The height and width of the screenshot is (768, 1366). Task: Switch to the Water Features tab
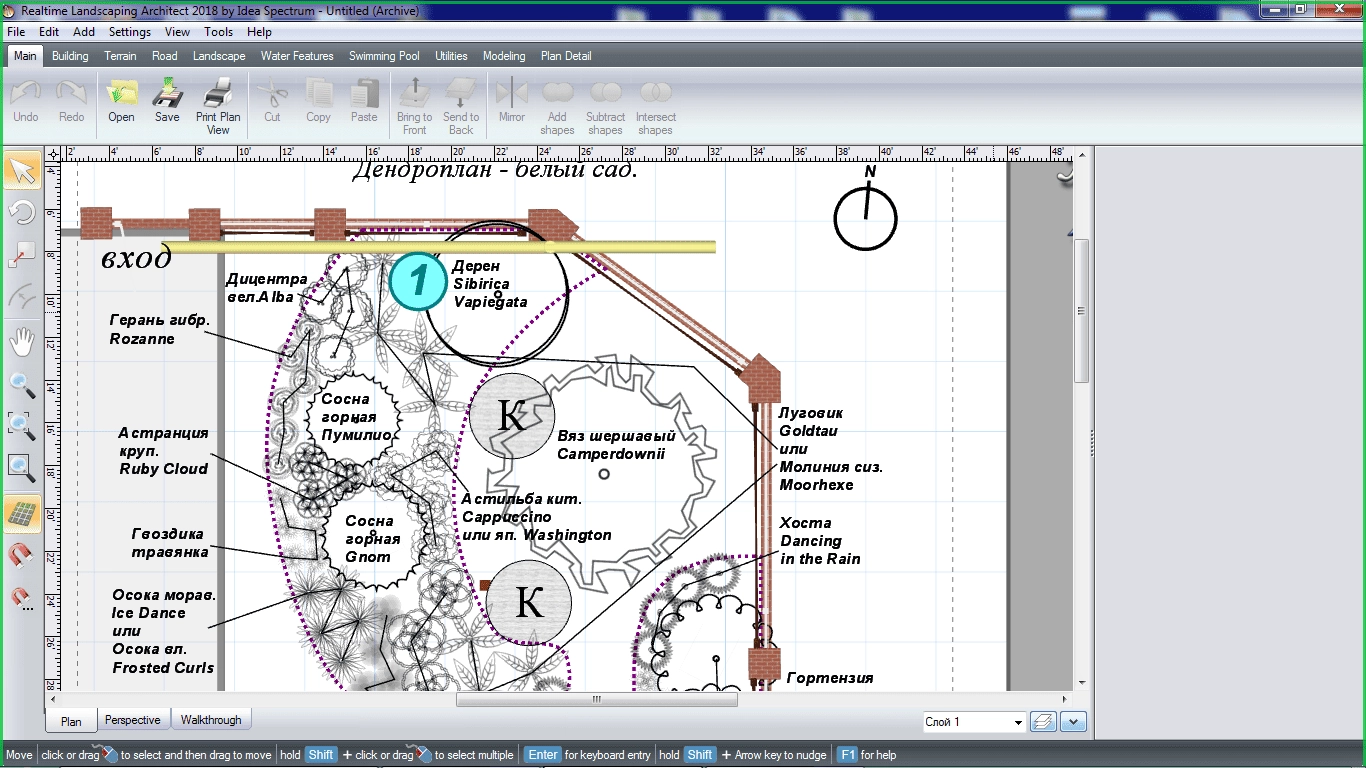(x=297, y=56)
